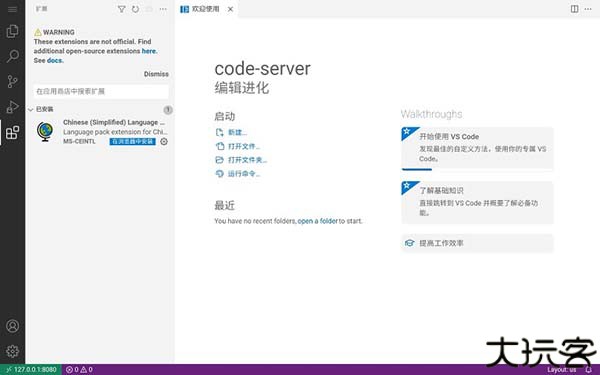Image resolution: width=600 pixels, height=375 pixels.
Task: Open the Accounts menu icon
Action: [x=12, y=326]
